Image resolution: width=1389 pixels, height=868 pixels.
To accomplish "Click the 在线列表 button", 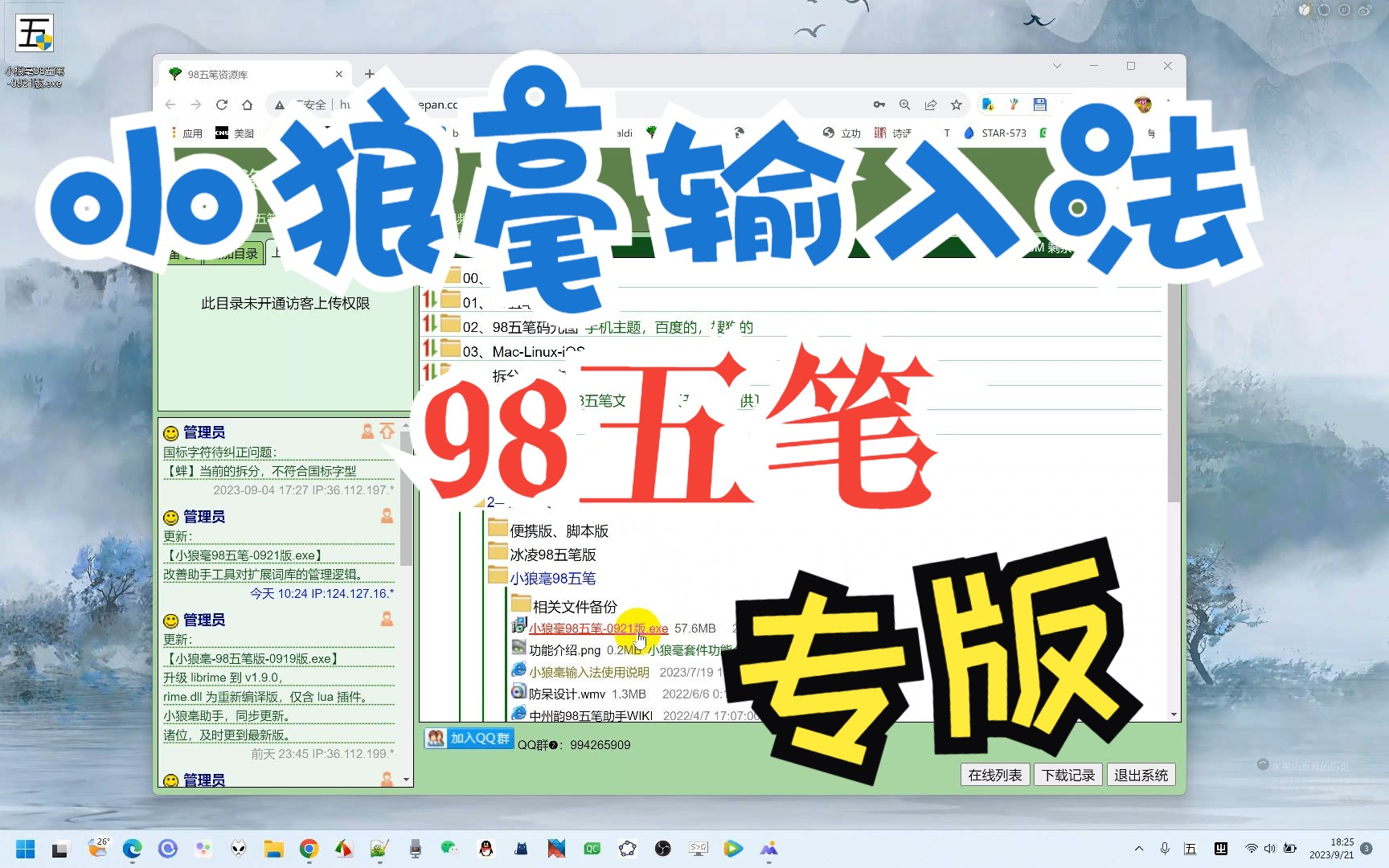I will click(x=995, y=775).
